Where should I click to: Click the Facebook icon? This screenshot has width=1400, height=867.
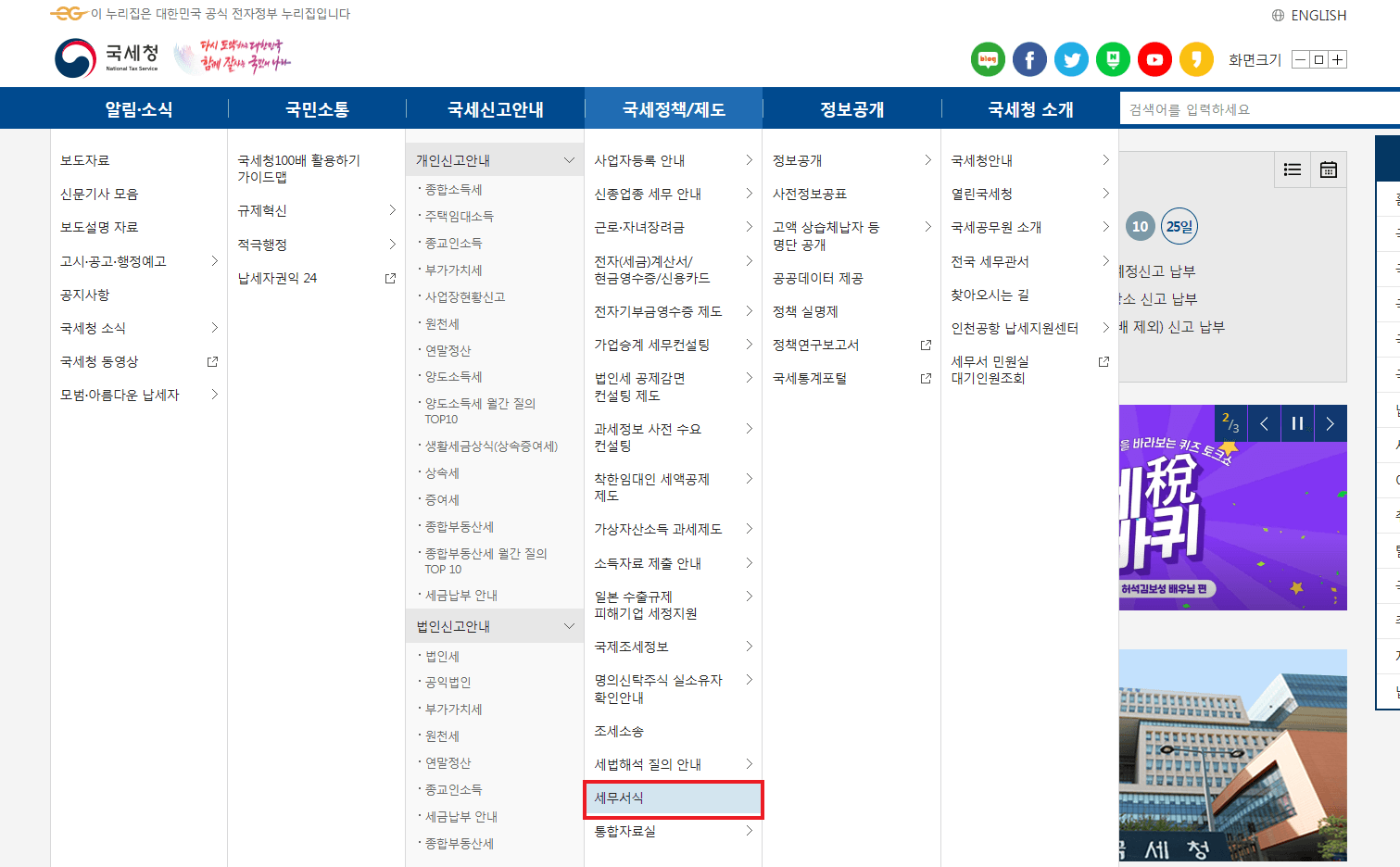point(1029,58)
